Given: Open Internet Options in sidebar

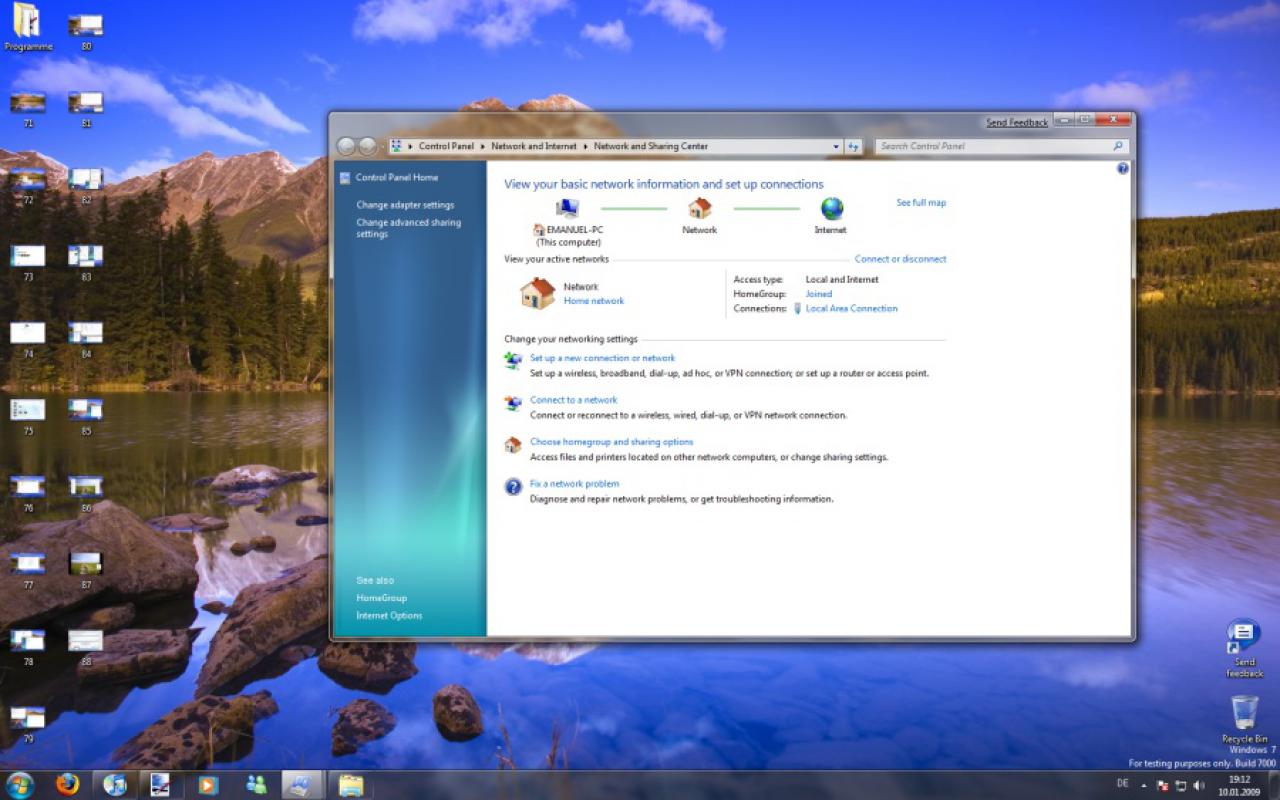Looking at the screenshot, I should (x=389, y=616).
